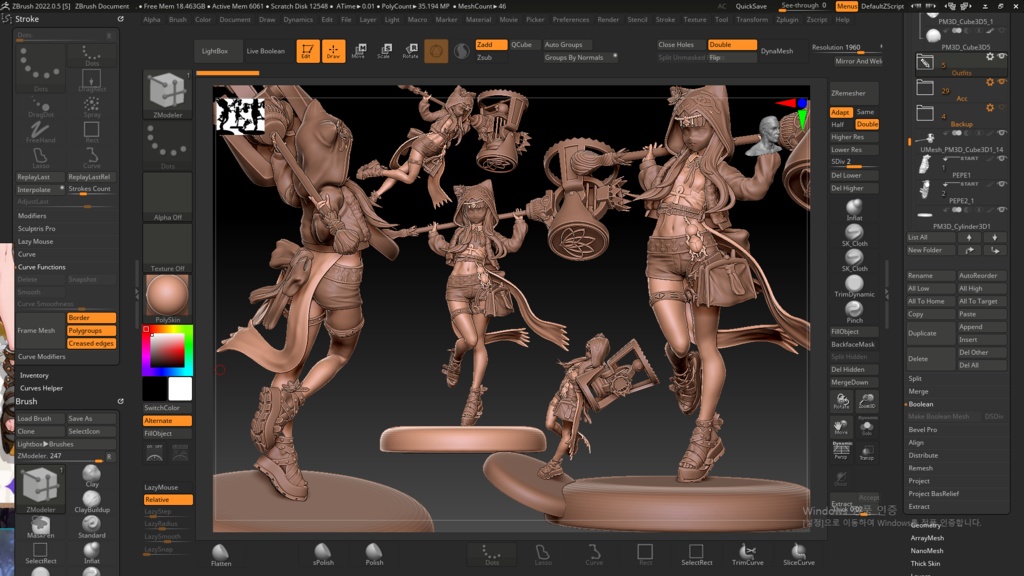
Task: Pick the Inflat brush in right shelf
Action: 854,210
